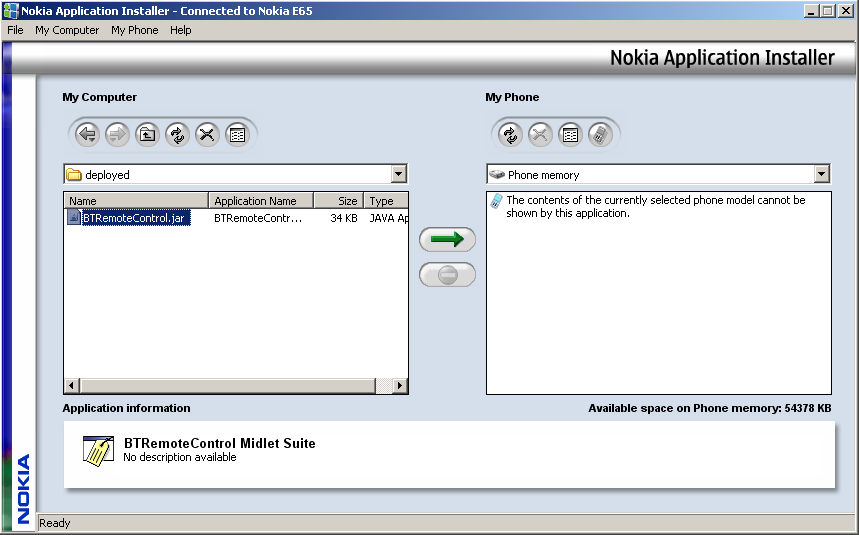Refresh the My Computer file list

click(x=177, y=134)
